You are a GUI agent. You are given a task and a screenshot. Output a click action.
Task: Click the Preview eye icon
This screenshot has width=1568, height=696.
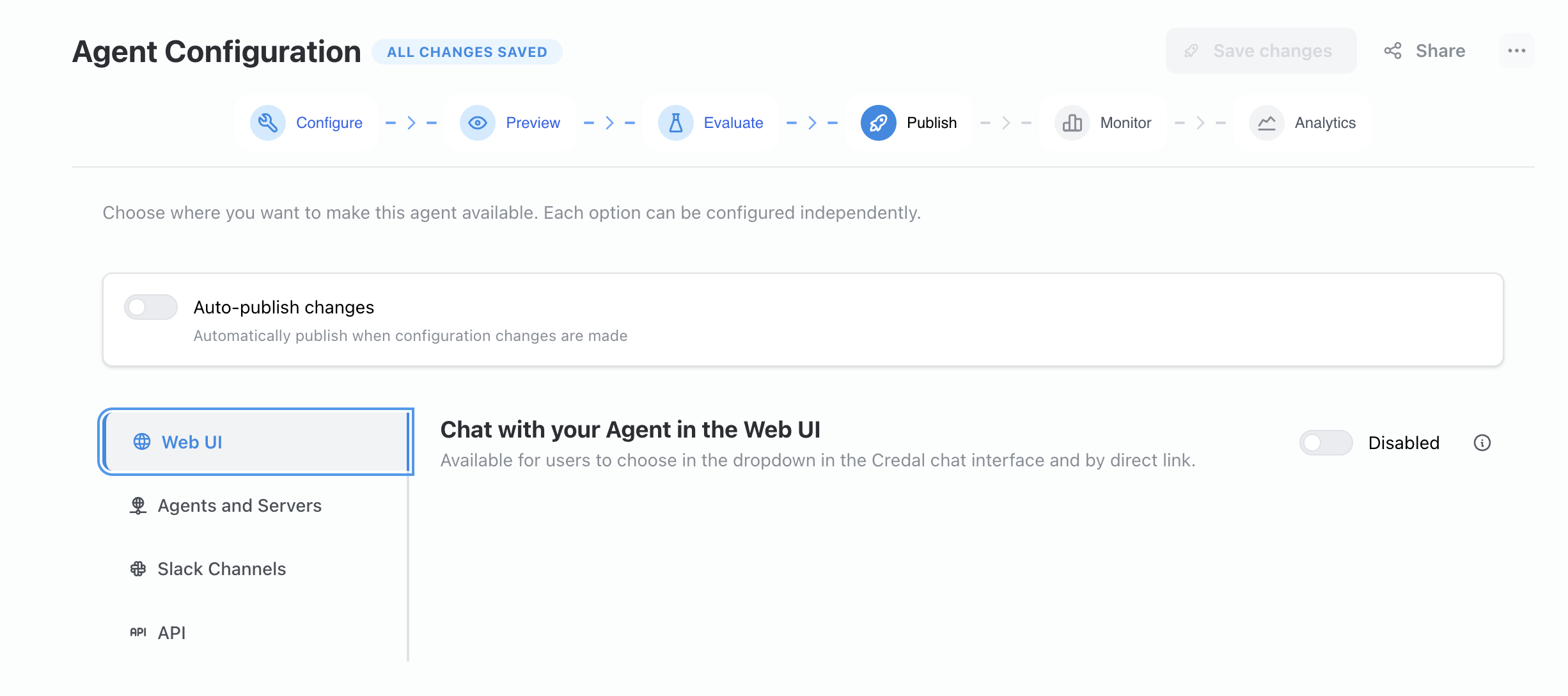coord(477,123)
